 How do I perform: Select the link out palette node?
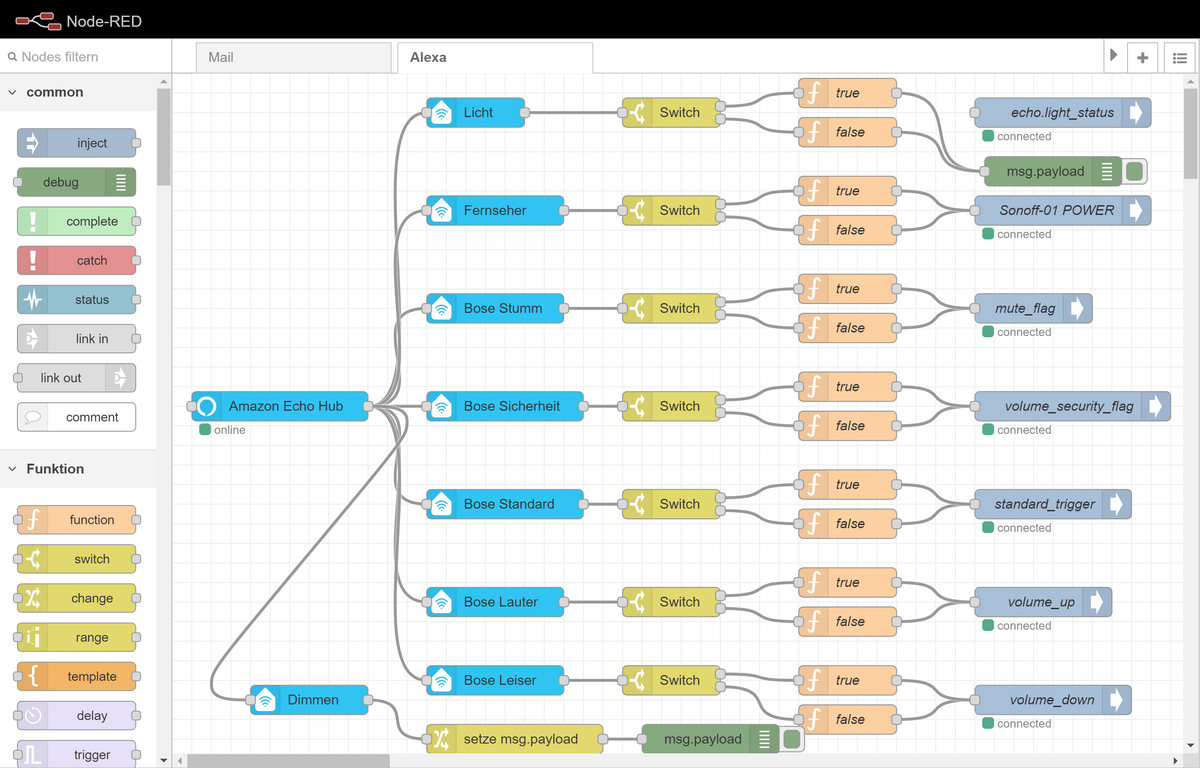click(x=77, y=378)
